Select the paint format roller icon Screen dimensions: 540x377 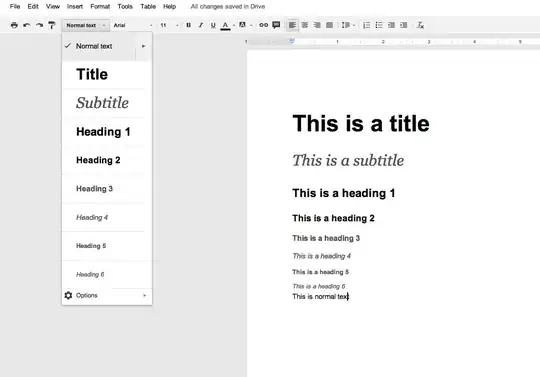click(52, 25)
